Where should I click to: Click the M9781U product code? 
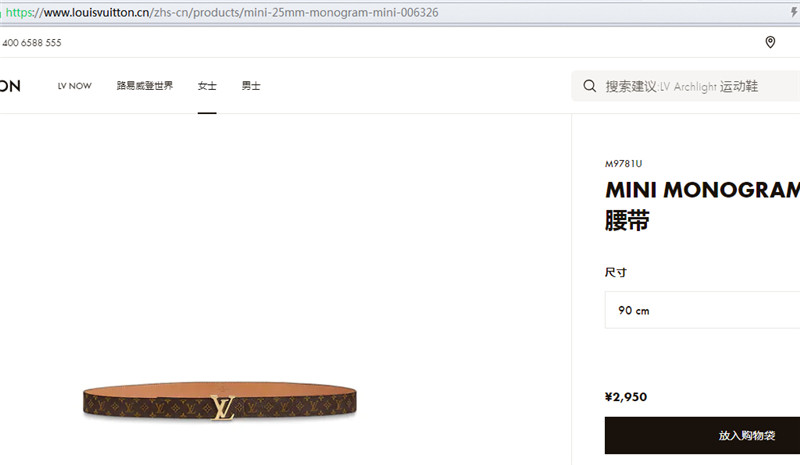pos(623,164)
